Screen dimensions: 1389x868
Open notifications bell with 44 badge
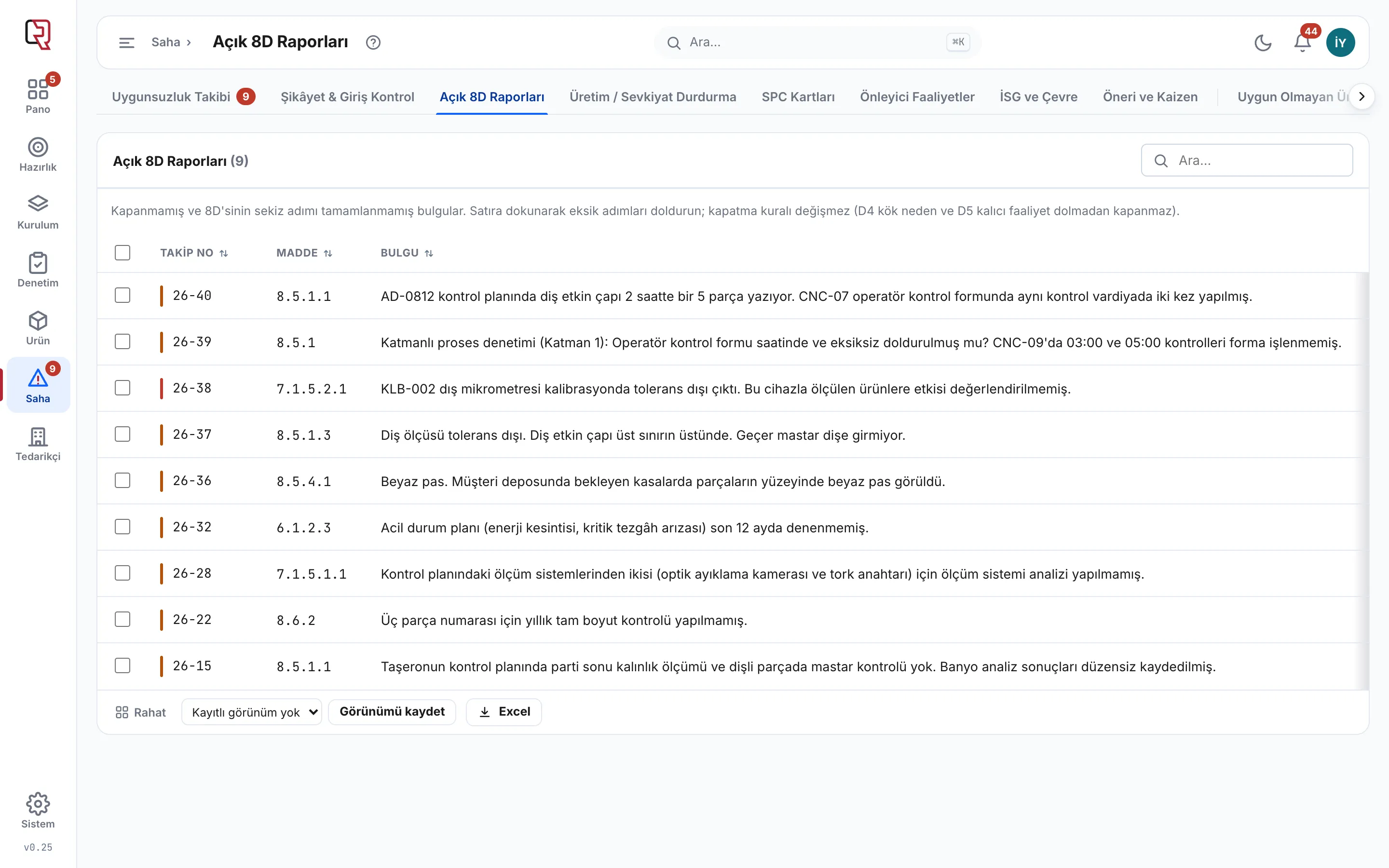click(x=1302, y=42)
